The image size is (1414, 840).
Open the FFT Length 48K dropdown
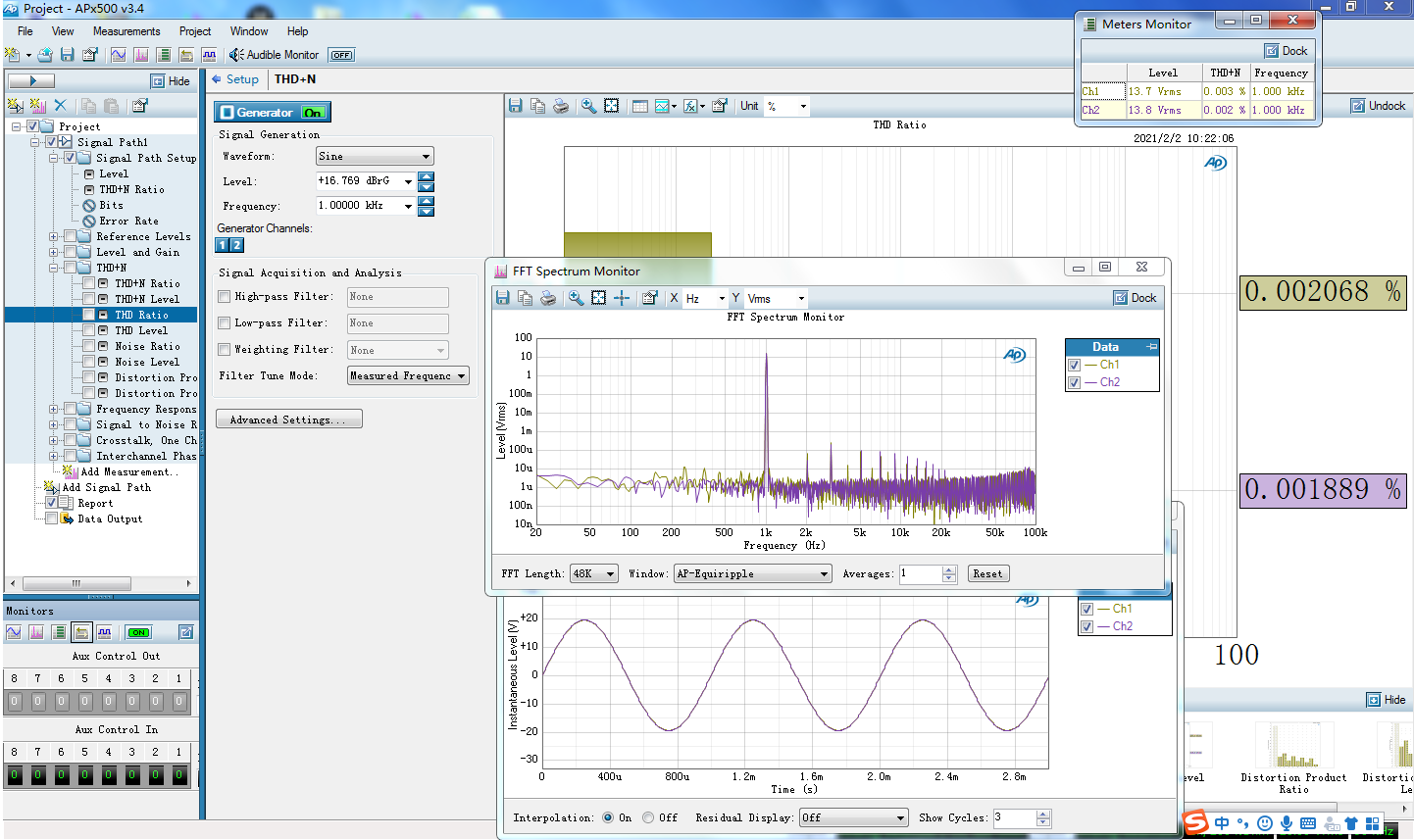593,573
